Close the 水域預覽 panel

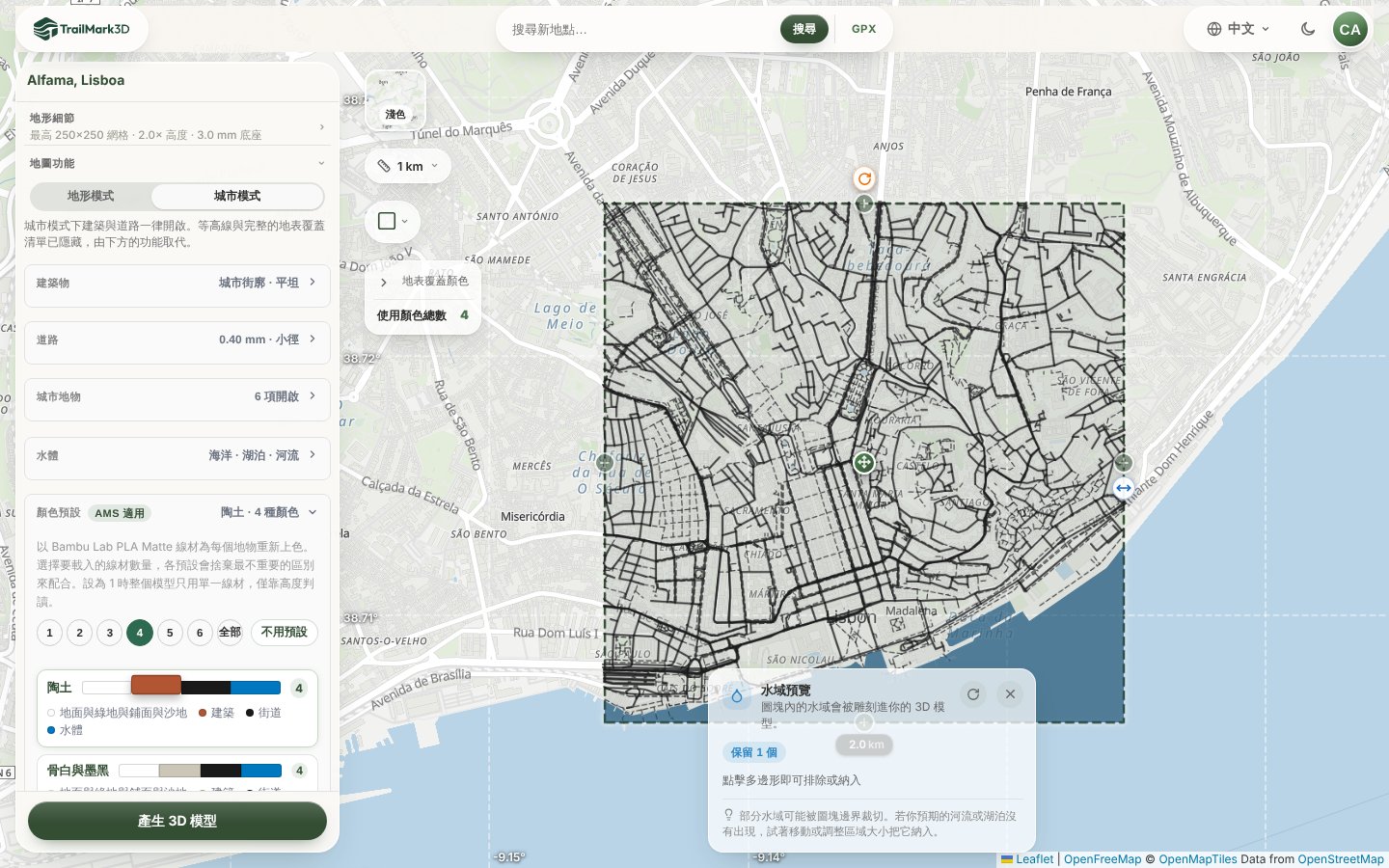(x=1010, y=694)
